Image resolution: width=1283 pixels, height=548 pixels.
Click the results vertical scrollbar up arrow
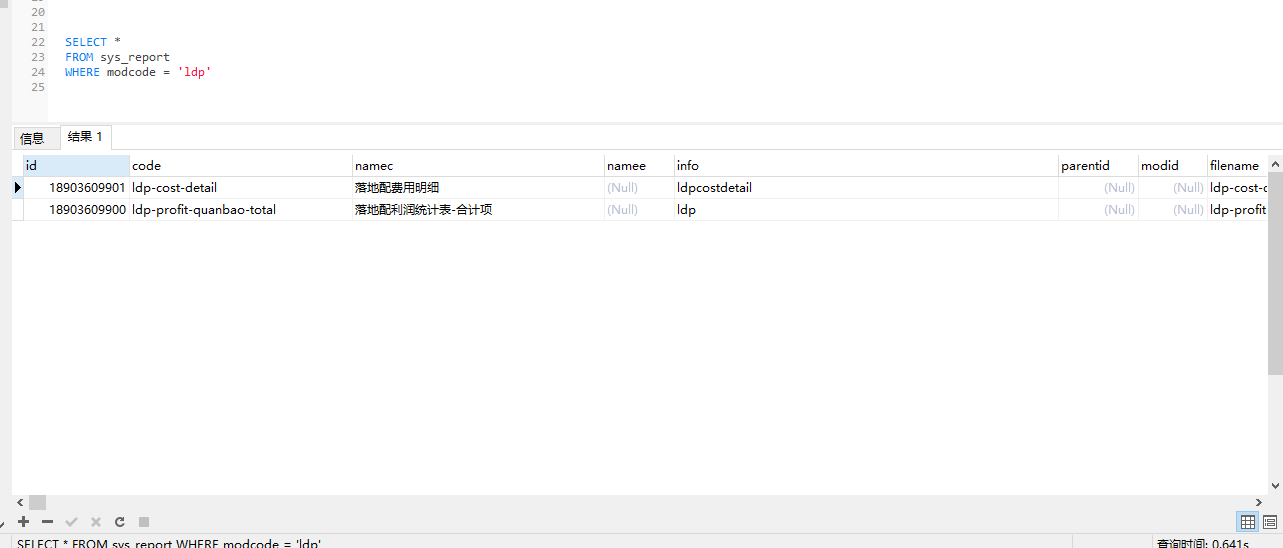tap(1275, 163)
